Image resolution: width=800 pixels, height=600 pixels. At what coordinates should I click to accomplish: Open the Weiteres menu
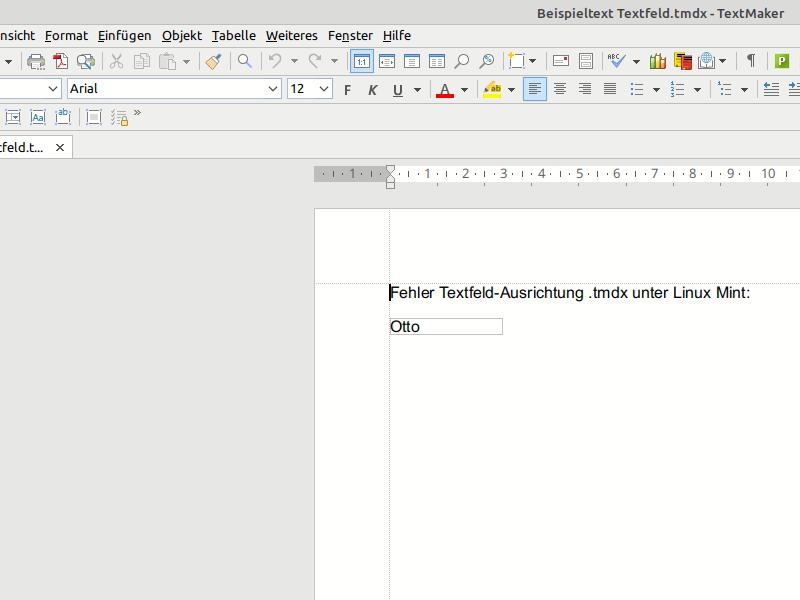coord(291,36)
